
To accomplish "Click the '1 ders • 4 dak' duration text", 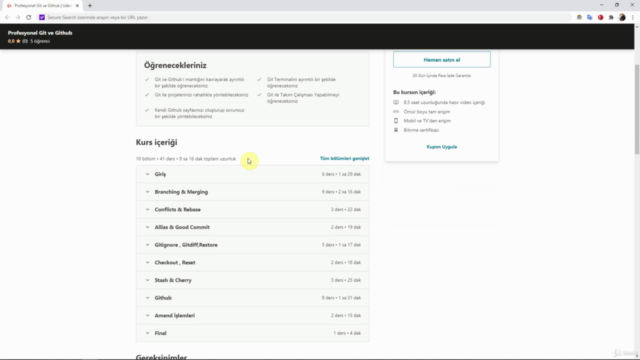I will click(347, 333).
